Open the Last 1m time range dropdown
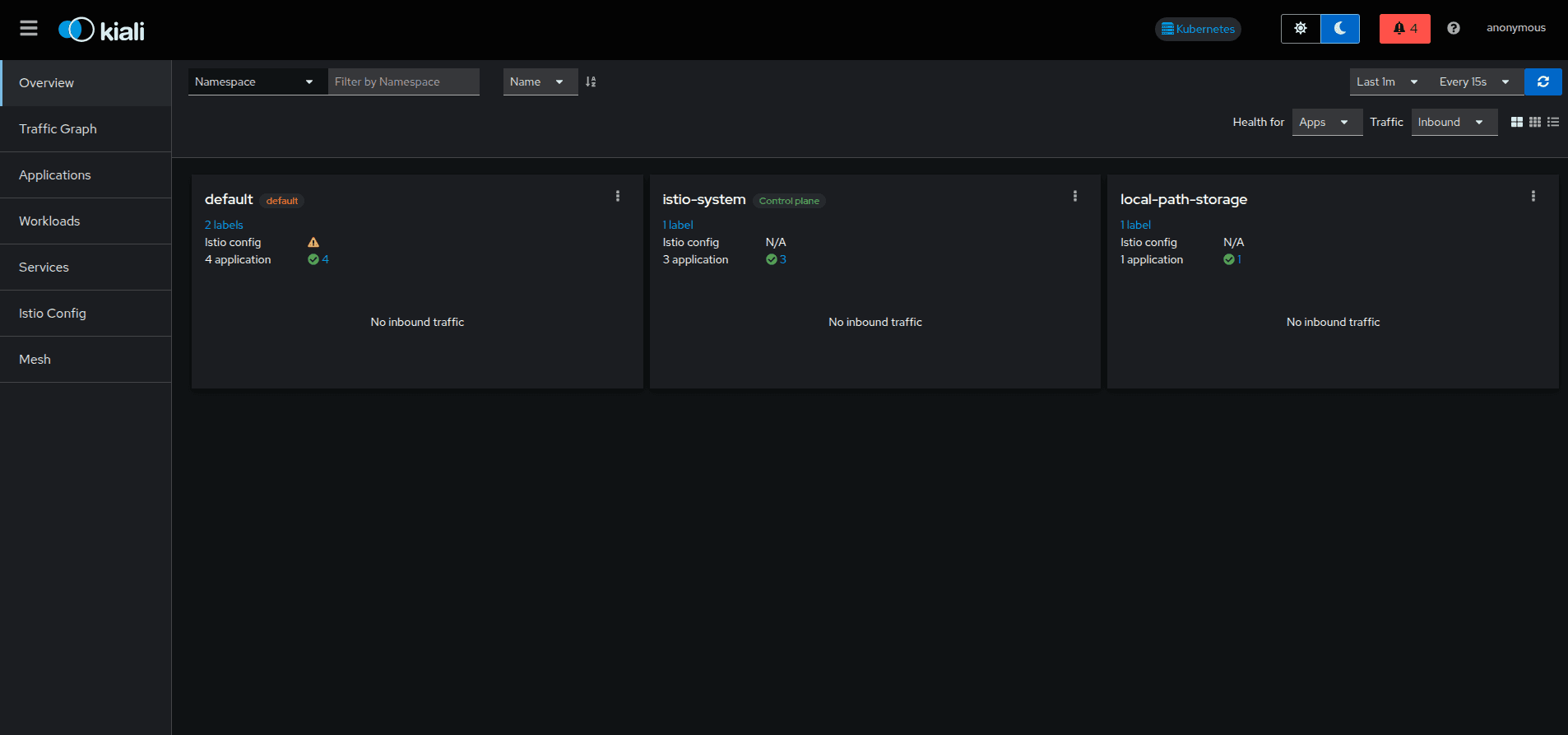The height and width of the screenshot is (735, 1568). (1387, 81)
